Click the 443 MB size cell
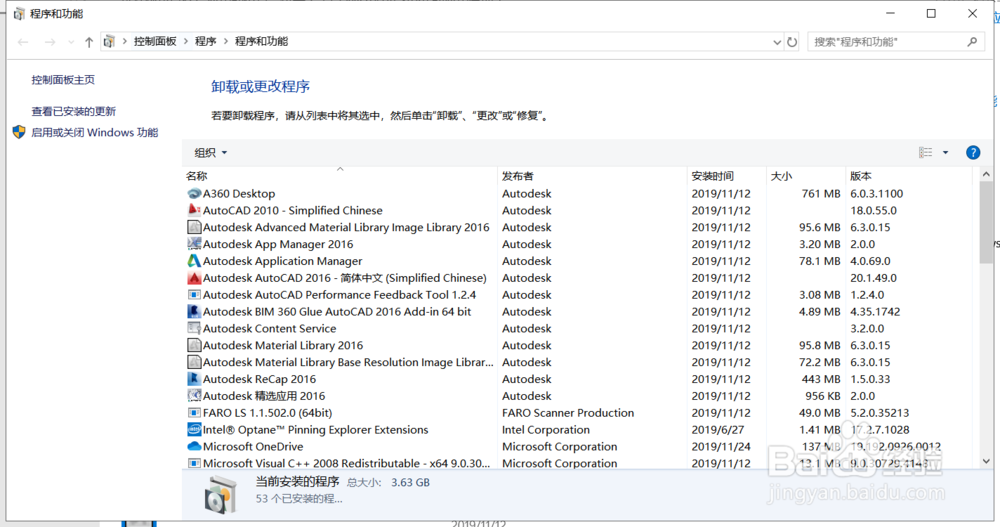 pos(821,379)
